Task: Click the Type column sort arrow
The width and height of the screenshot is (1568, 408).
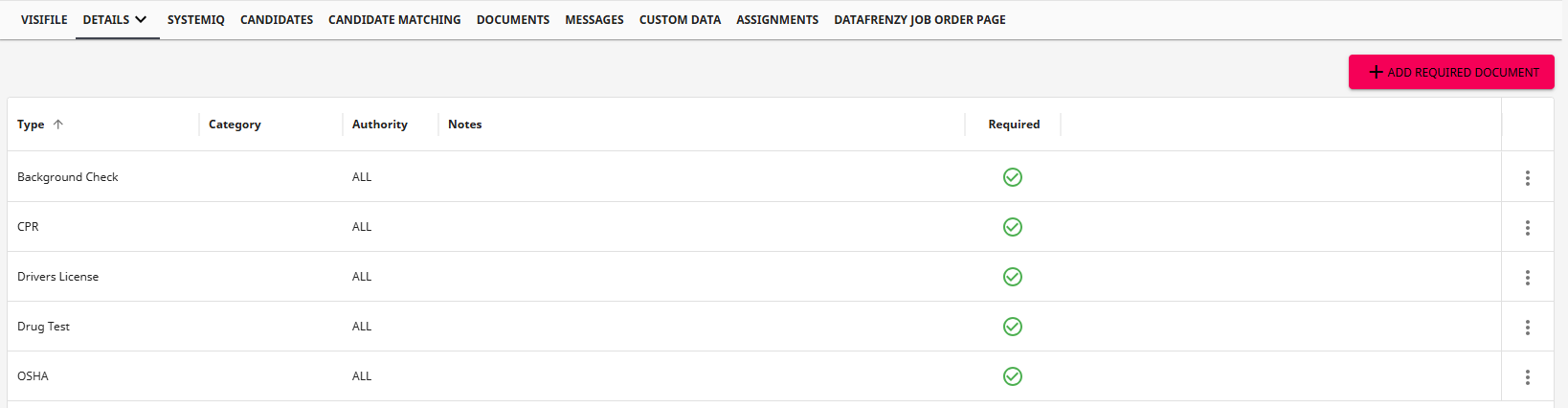Action: 58,125
